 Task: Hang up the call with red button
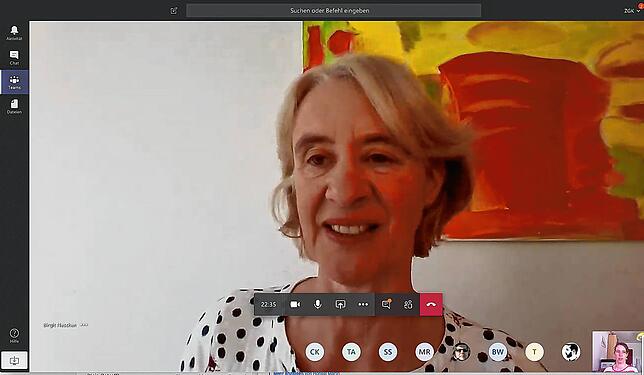coord(431,304)
